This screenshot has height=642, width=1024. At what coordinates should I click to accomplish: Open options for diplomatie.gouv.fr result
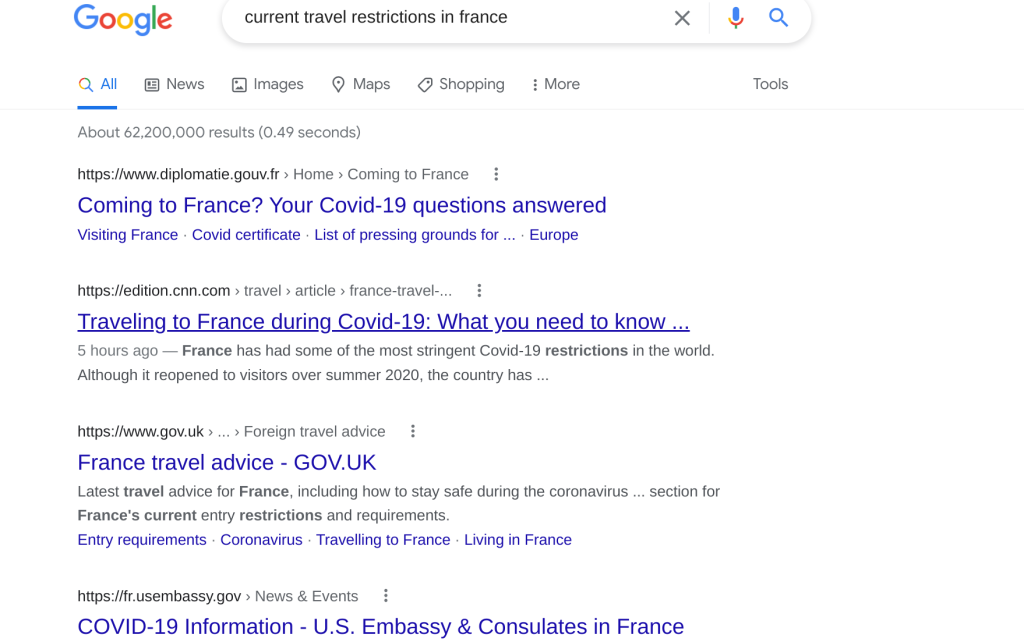(496, 174)
